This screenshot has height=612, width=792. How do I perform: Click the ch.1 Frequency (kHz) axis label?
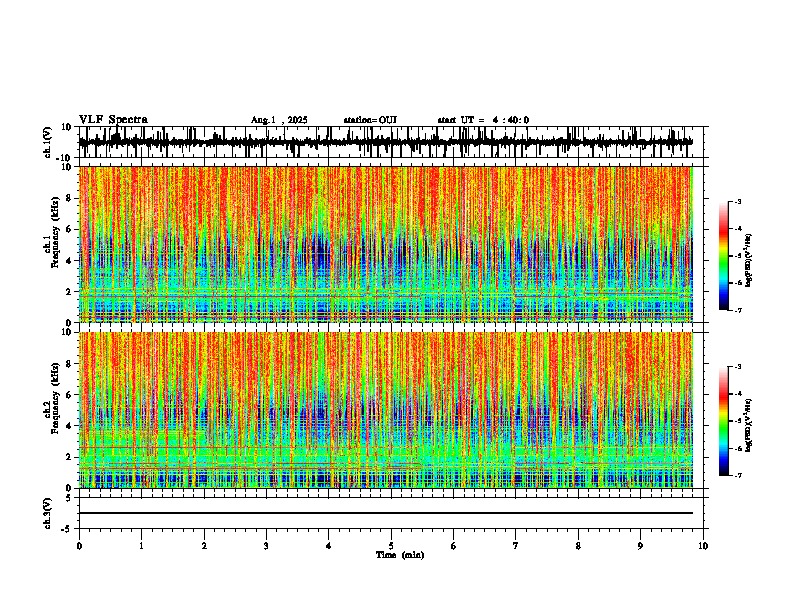pos(52,232)
